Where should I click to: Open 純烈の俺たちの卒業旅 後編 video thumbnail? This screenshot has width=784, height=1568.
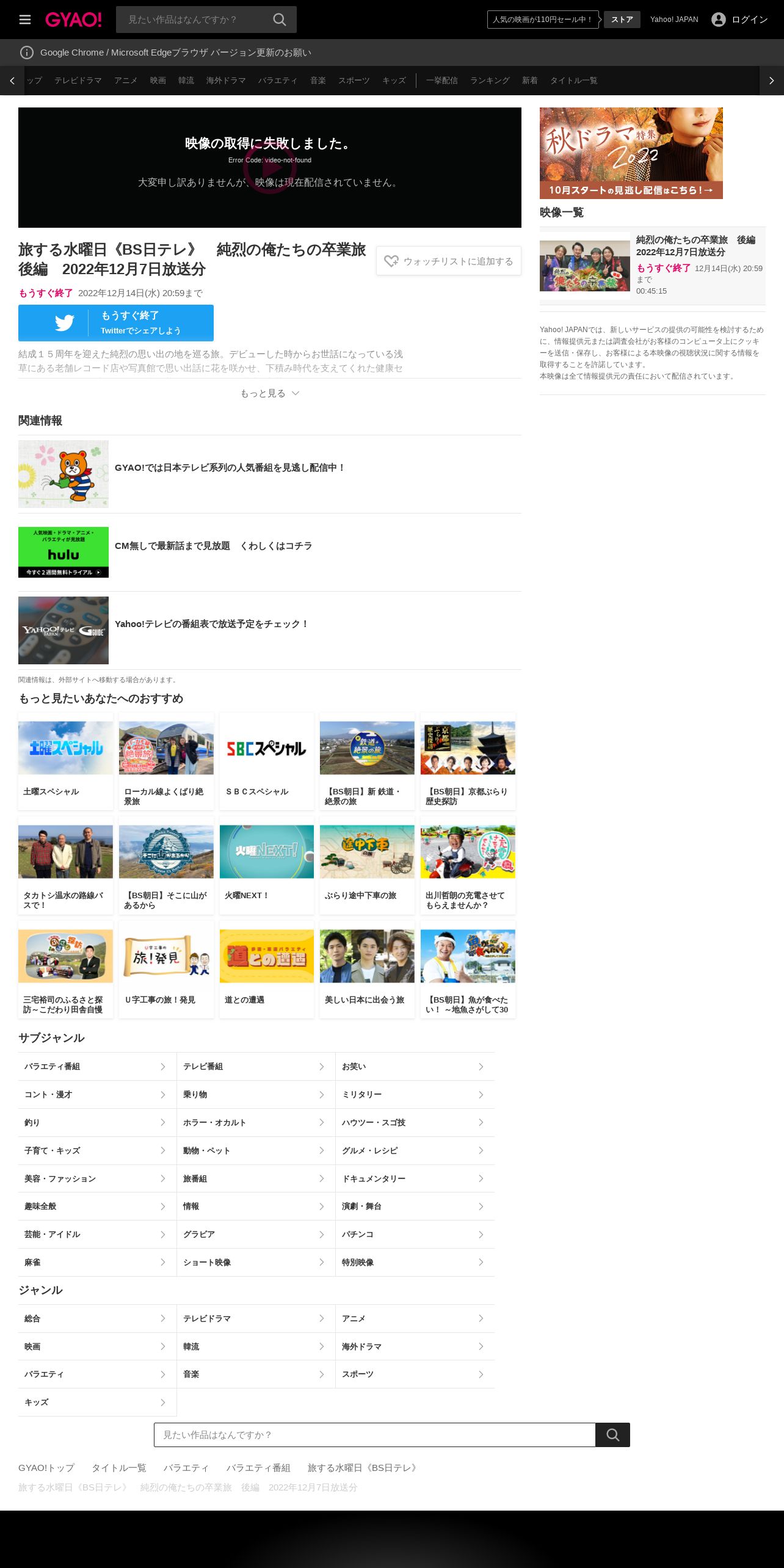[x=585, y=266]
